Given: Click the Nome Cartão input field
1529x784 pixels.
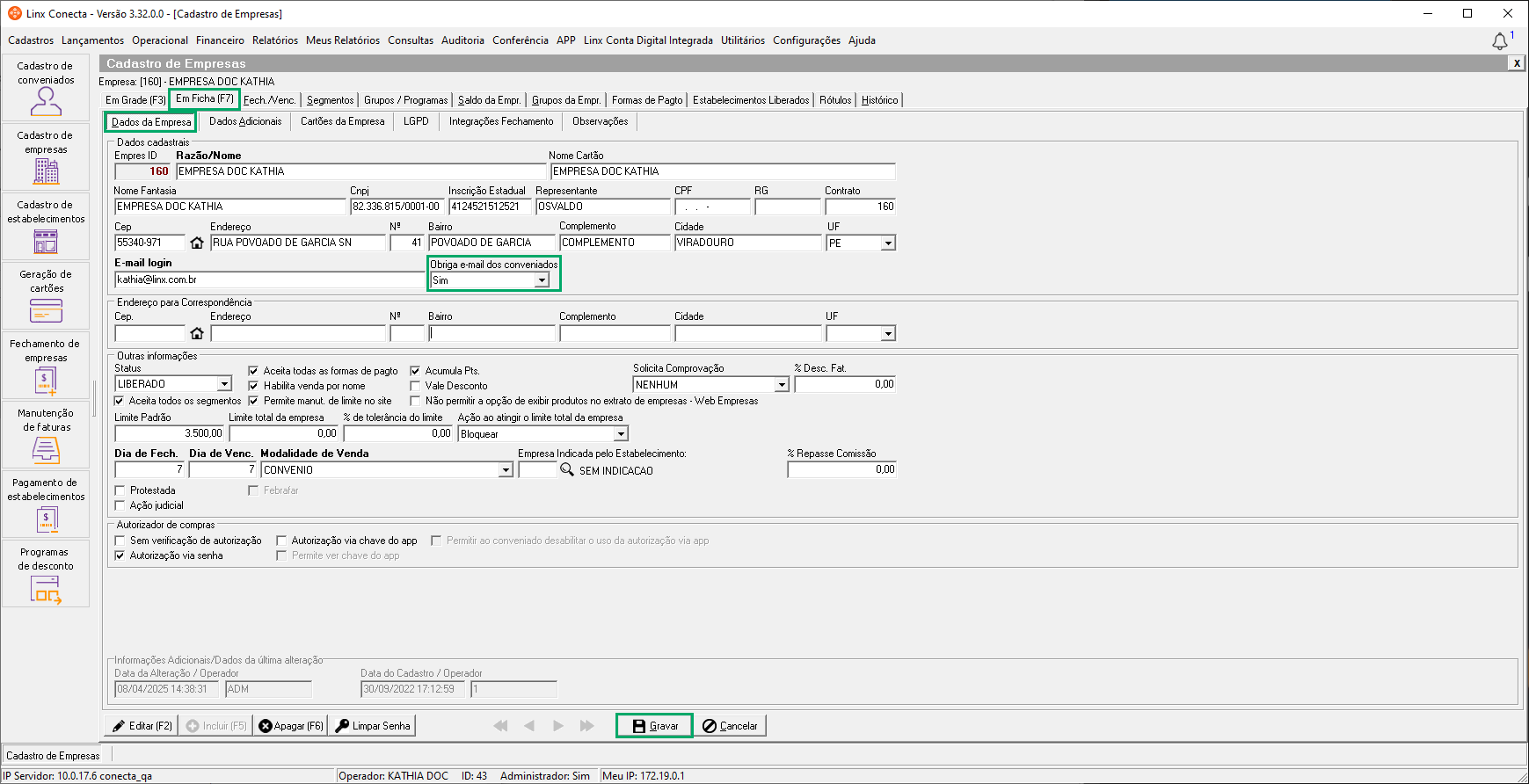Looking at the screenshot, I should pyautogui.click(x=723, y=171).
